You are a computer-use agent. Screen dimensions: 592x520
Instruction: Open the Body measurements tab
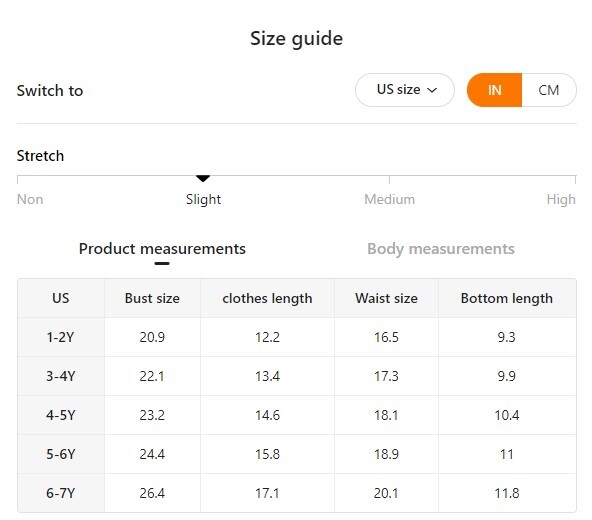pyautogui.click(x=441, y=249)
